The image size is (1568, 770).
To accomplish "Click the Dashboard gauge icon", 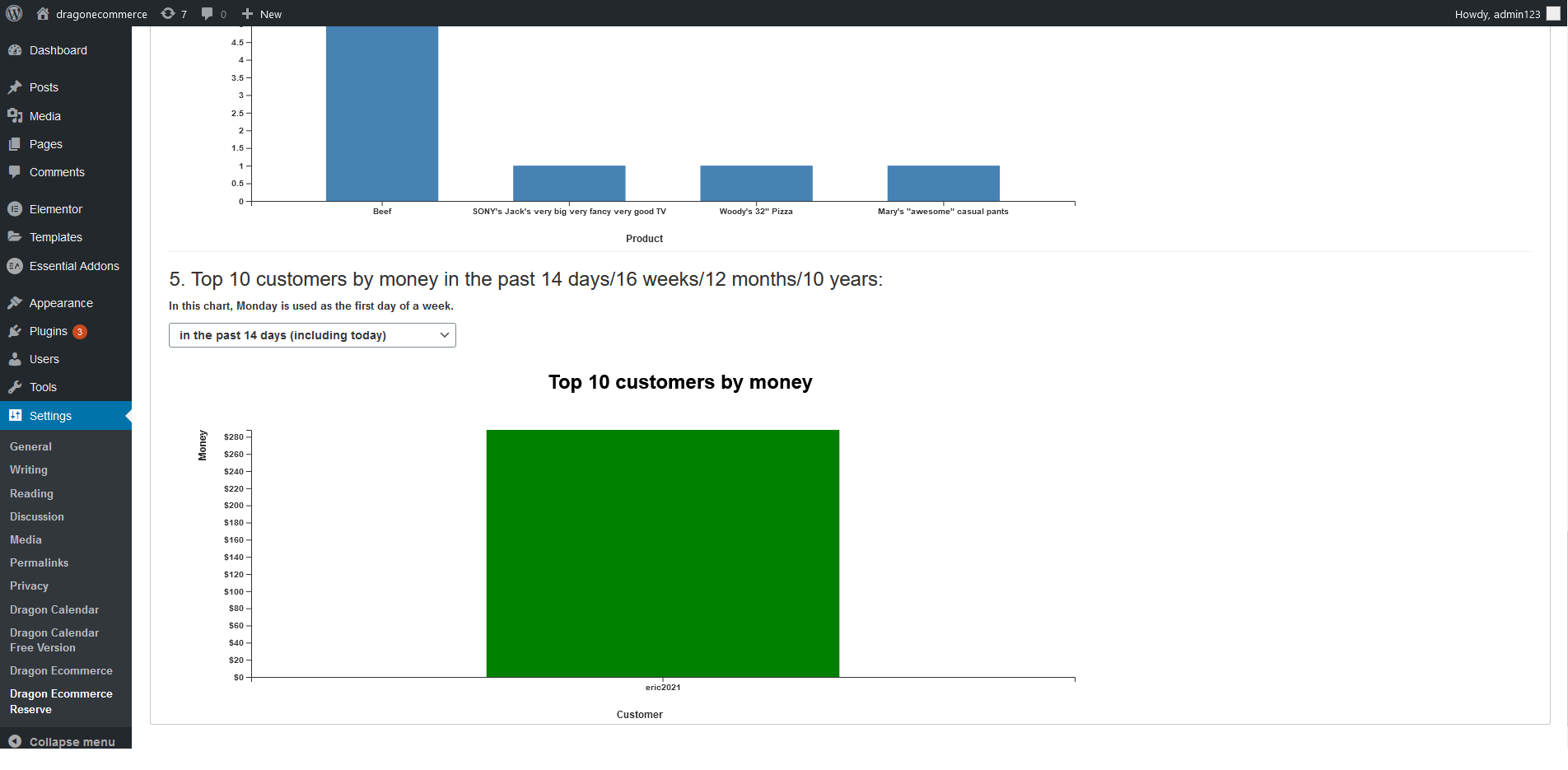I will pos(15,50).
